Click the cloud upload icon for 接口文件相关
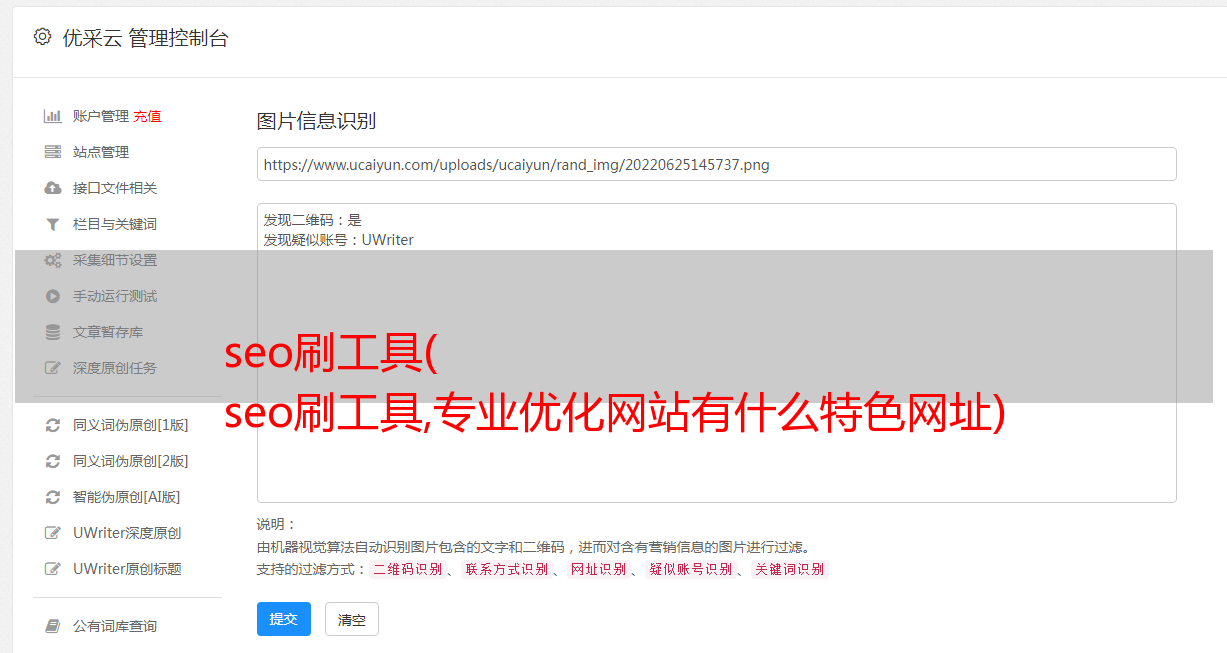This screenshot has height=653, width=1227. pos(53,188)
